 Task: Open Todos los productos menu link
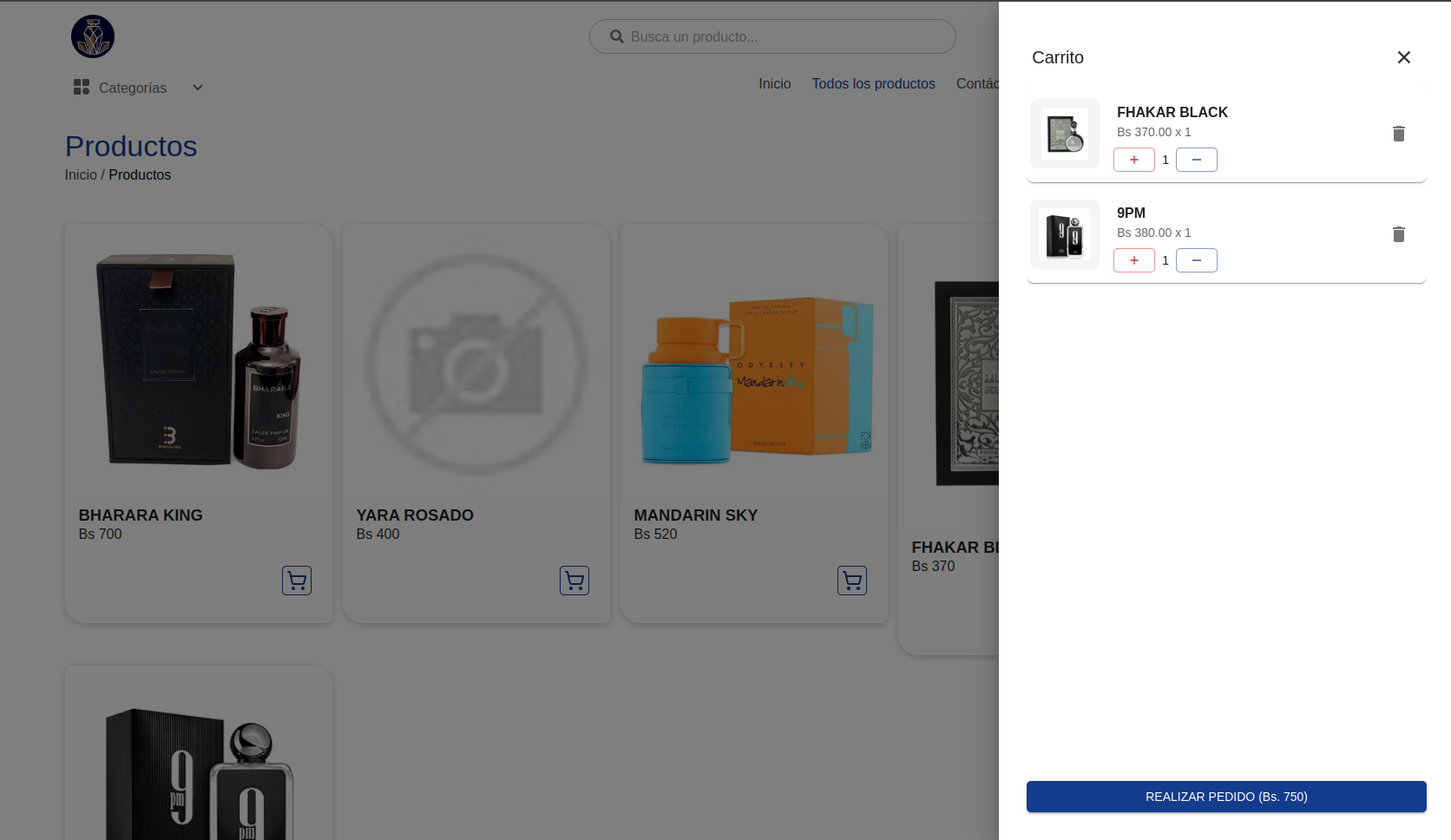pos(873,84)
